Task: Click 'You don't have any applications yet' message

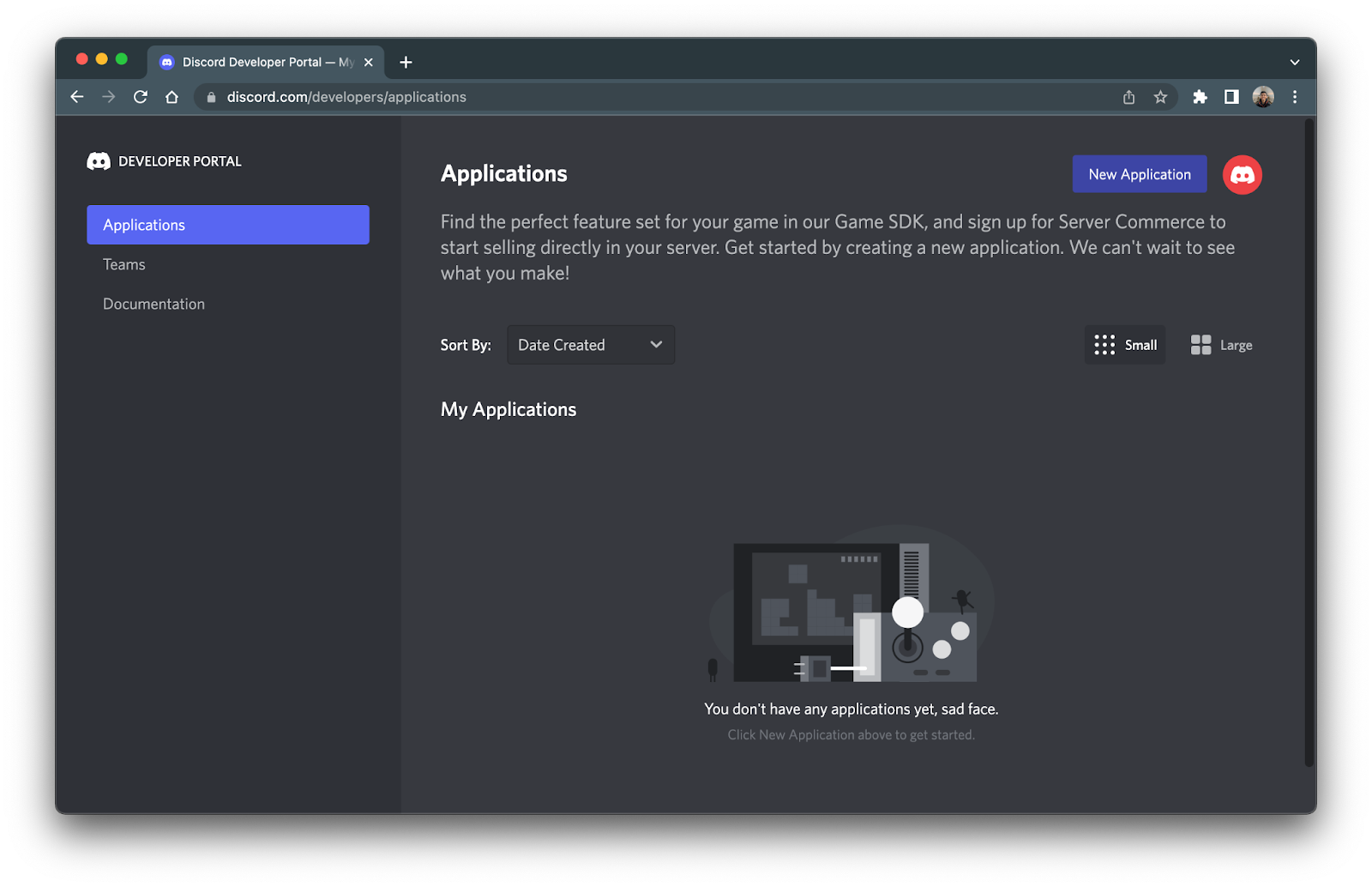Action: 851,709
